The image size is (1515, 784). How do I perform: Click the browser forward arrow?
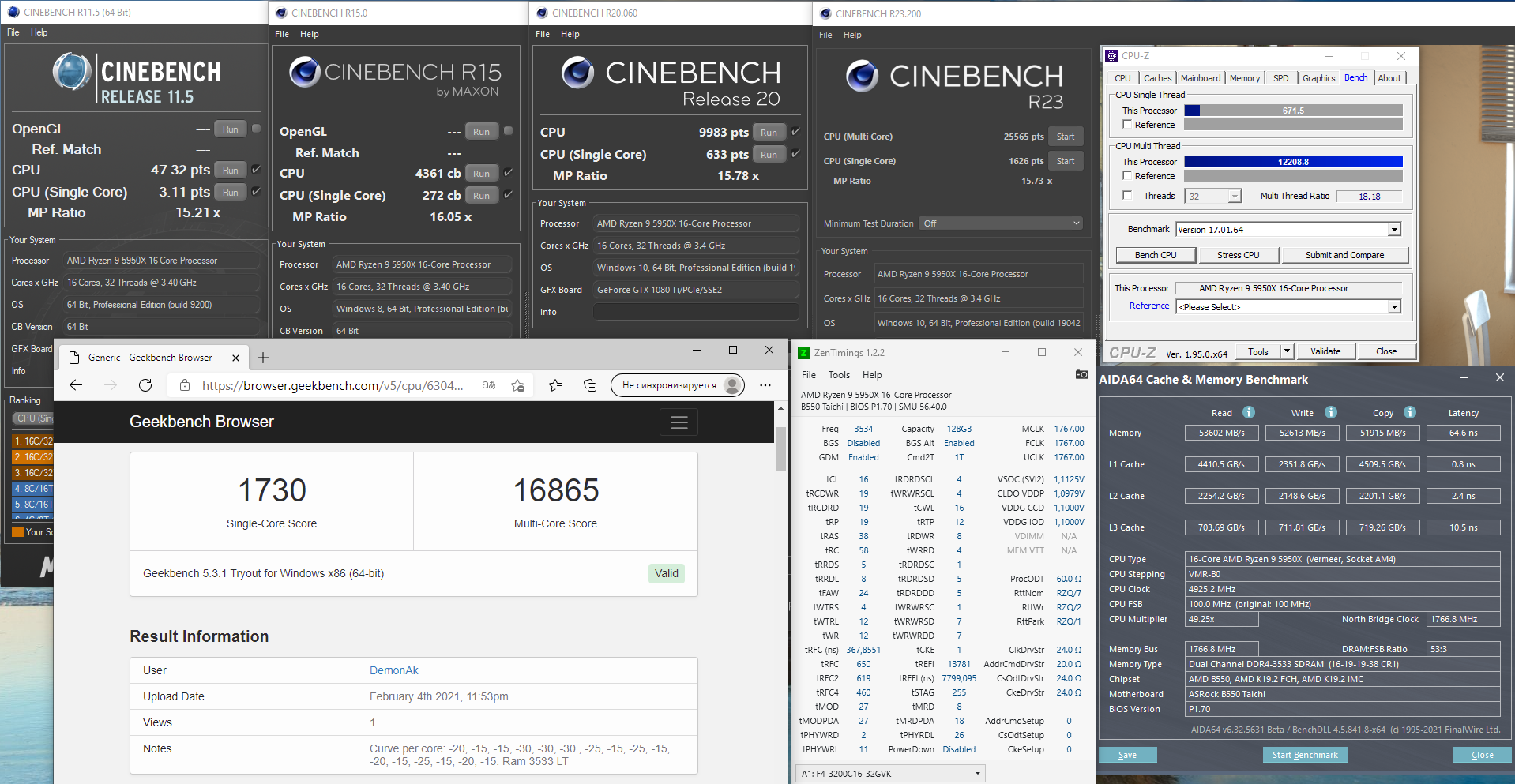(x=111, y=385)
